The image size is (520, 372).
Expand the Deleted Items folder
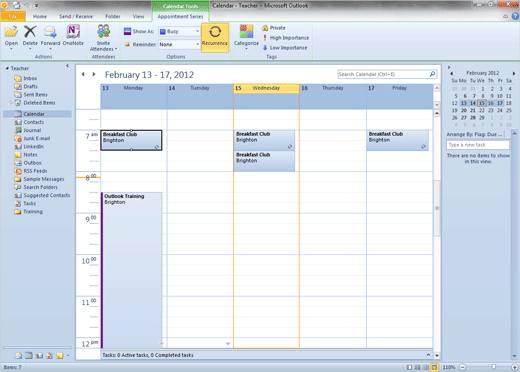click(11, 103)
